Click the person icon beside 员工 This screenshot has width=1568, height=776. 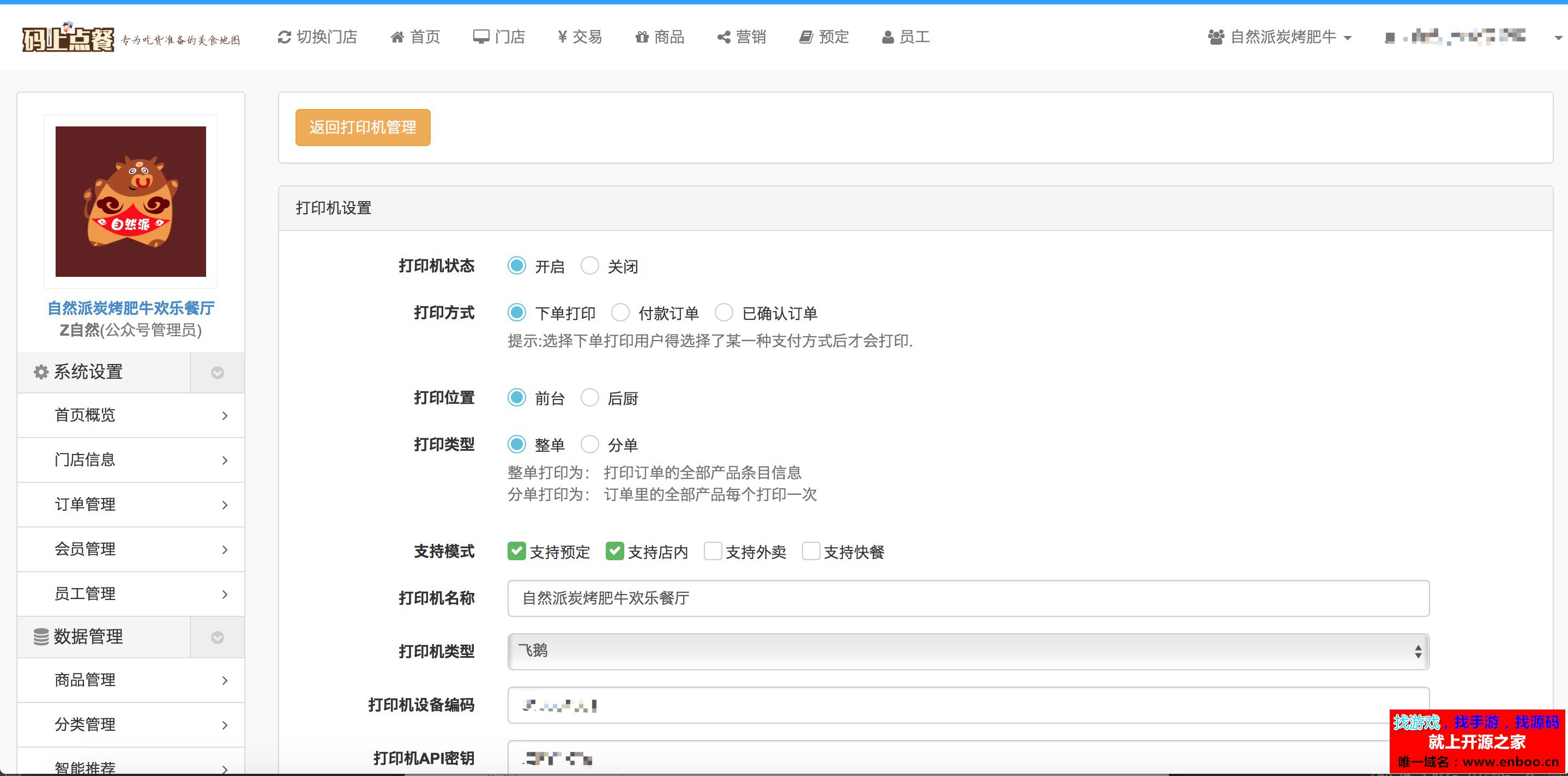[888, 37]
